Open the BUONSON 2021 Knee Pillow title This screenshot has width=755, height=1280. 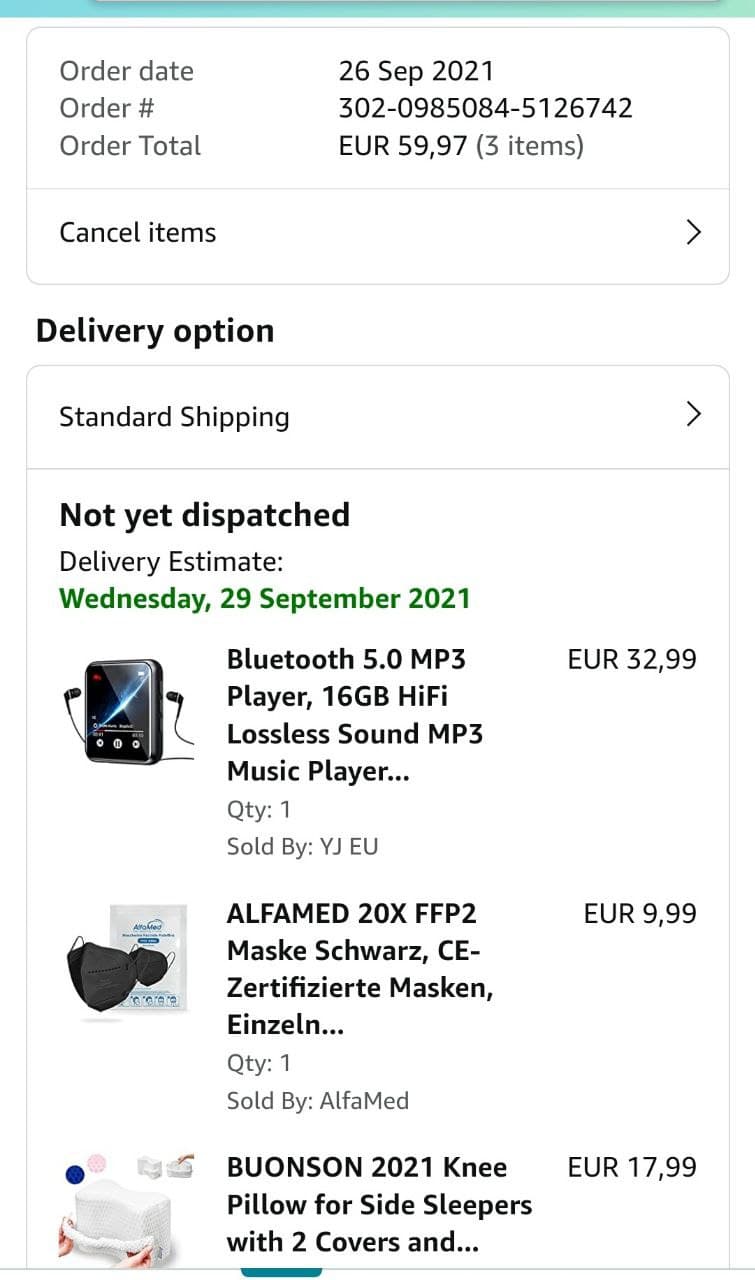click(x=379, y=1205)
